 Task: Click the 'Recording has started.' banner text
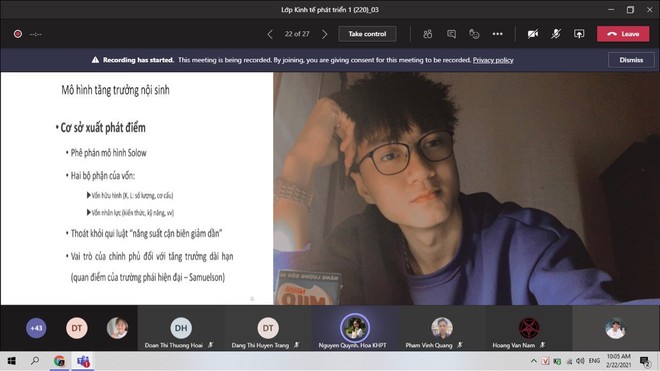[x=138, y=60]
